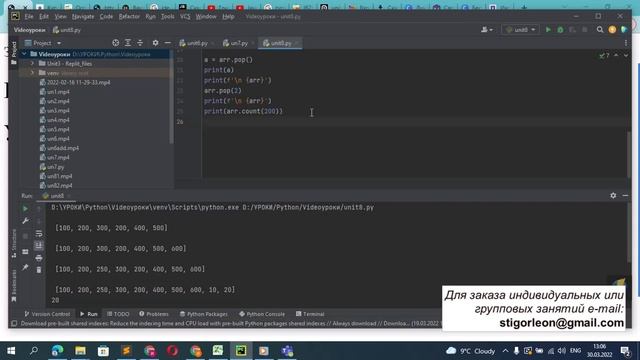
Task: Toggle scroll to end in Run panel
Action: point(39,245)
